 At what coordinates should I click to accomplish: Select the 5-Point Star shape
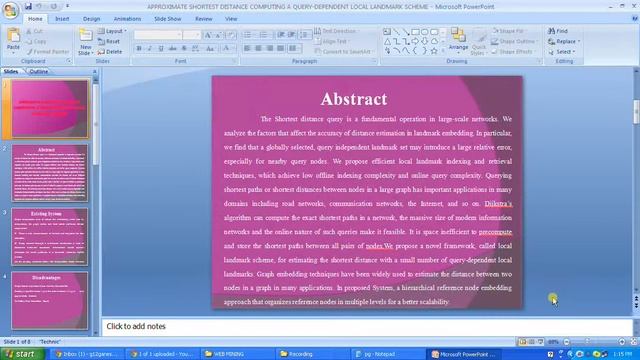[x=434, y=51]
